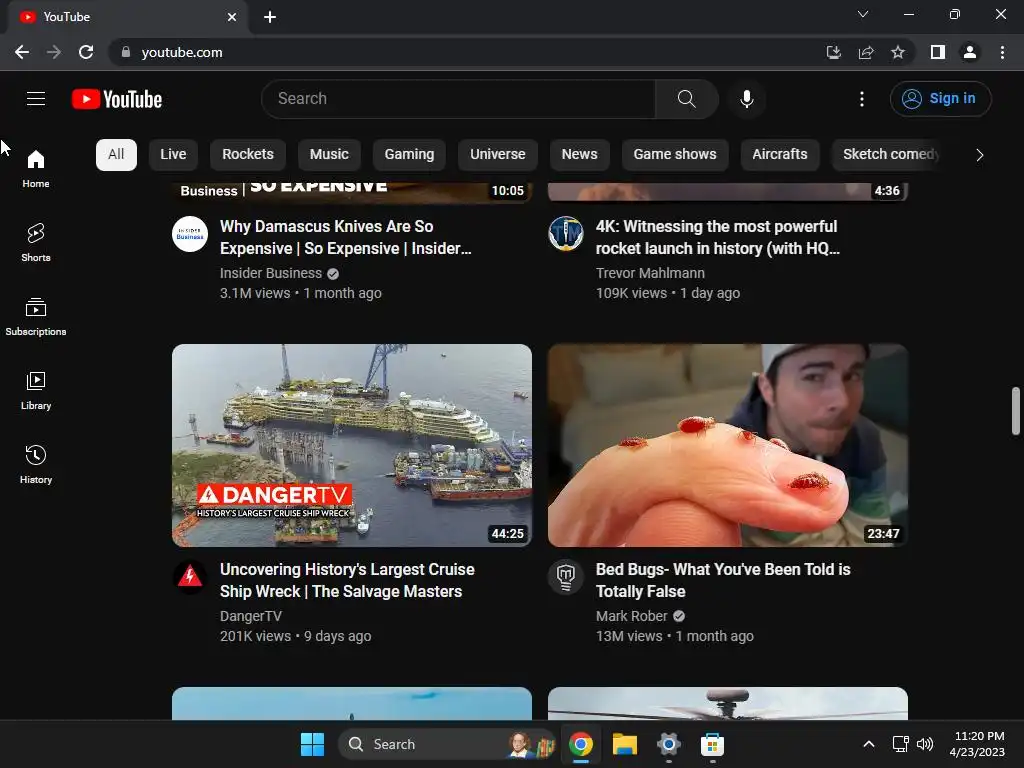Open the volume icon in system tray

coord(925,744)
